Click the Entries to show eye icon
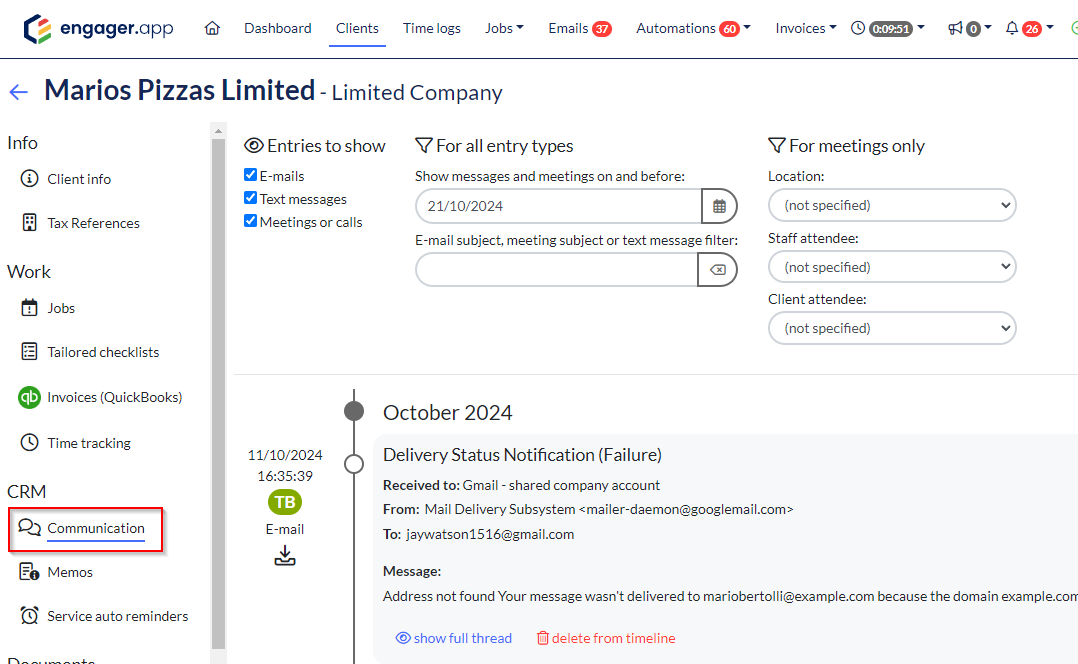 254,146
